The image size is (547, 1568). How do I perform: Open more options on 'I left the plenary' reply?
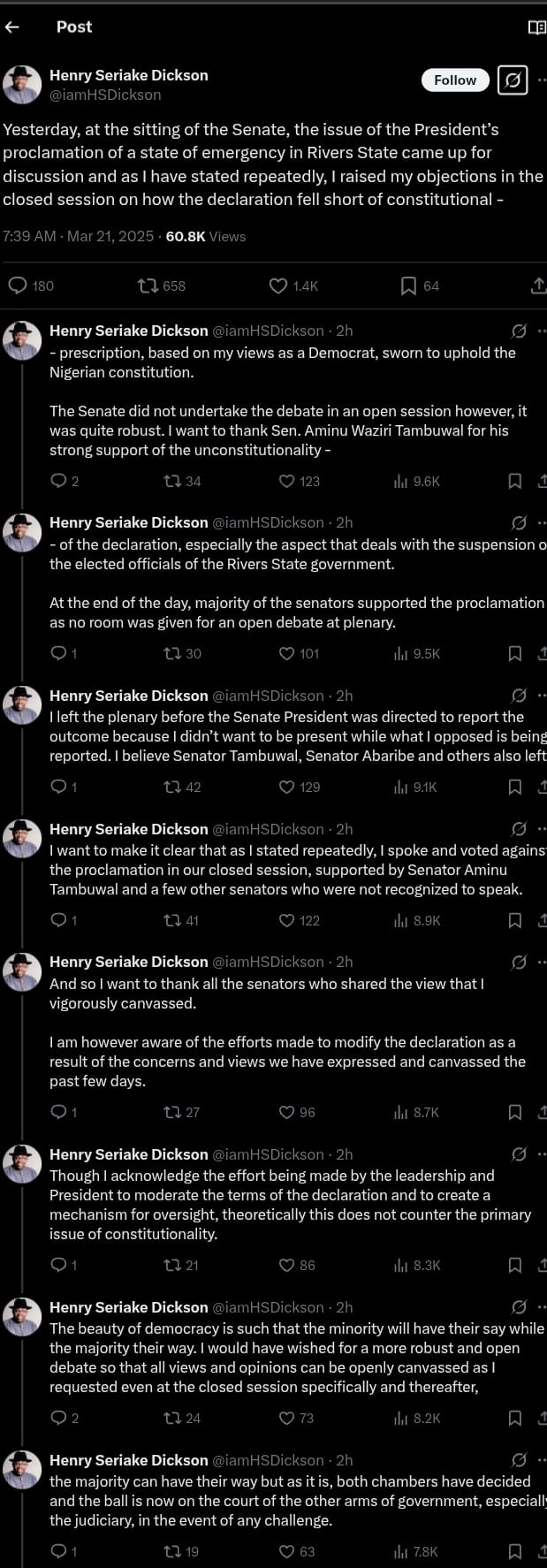[x=542, y=696]
